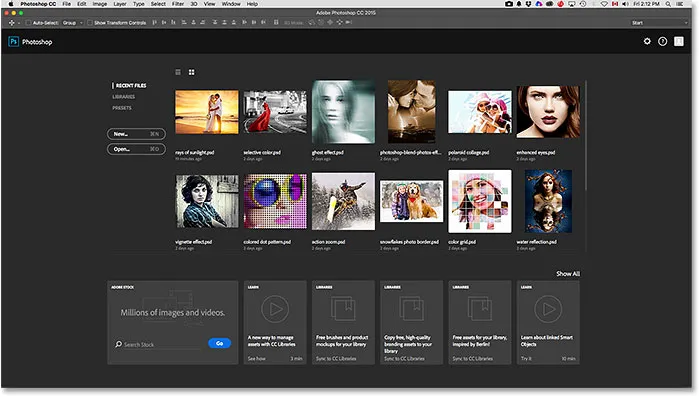
Task: Click the Distribute vertical centers icon
Action: 224,22
